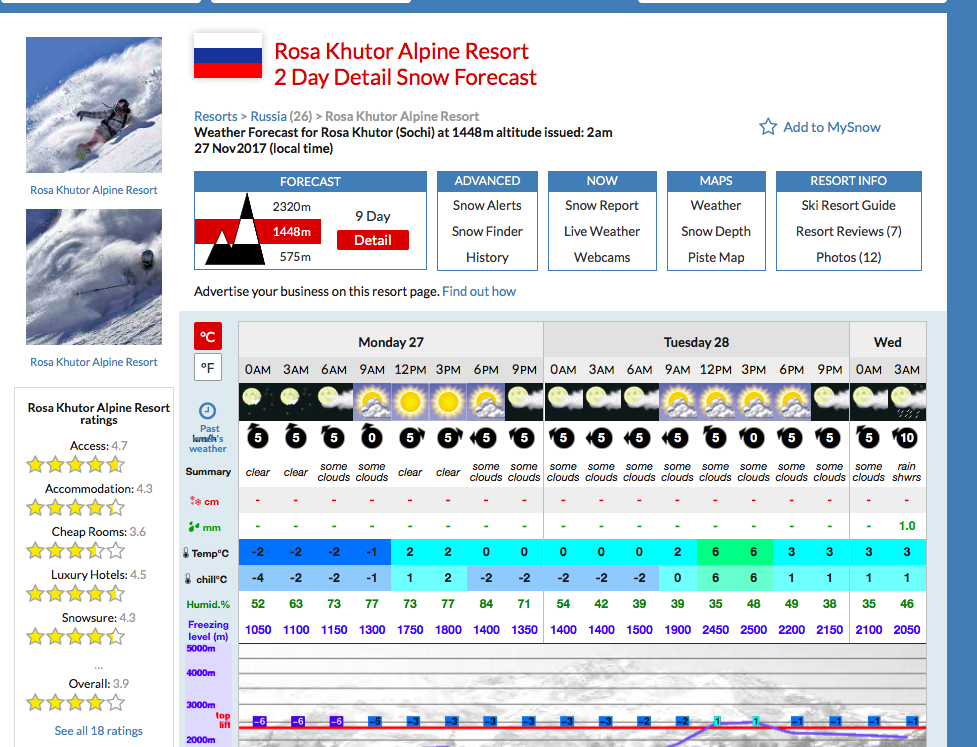The width and height of the screenshot is (977, 747).
Task: Open History under Advanced
Action: [x=487, y=257]
